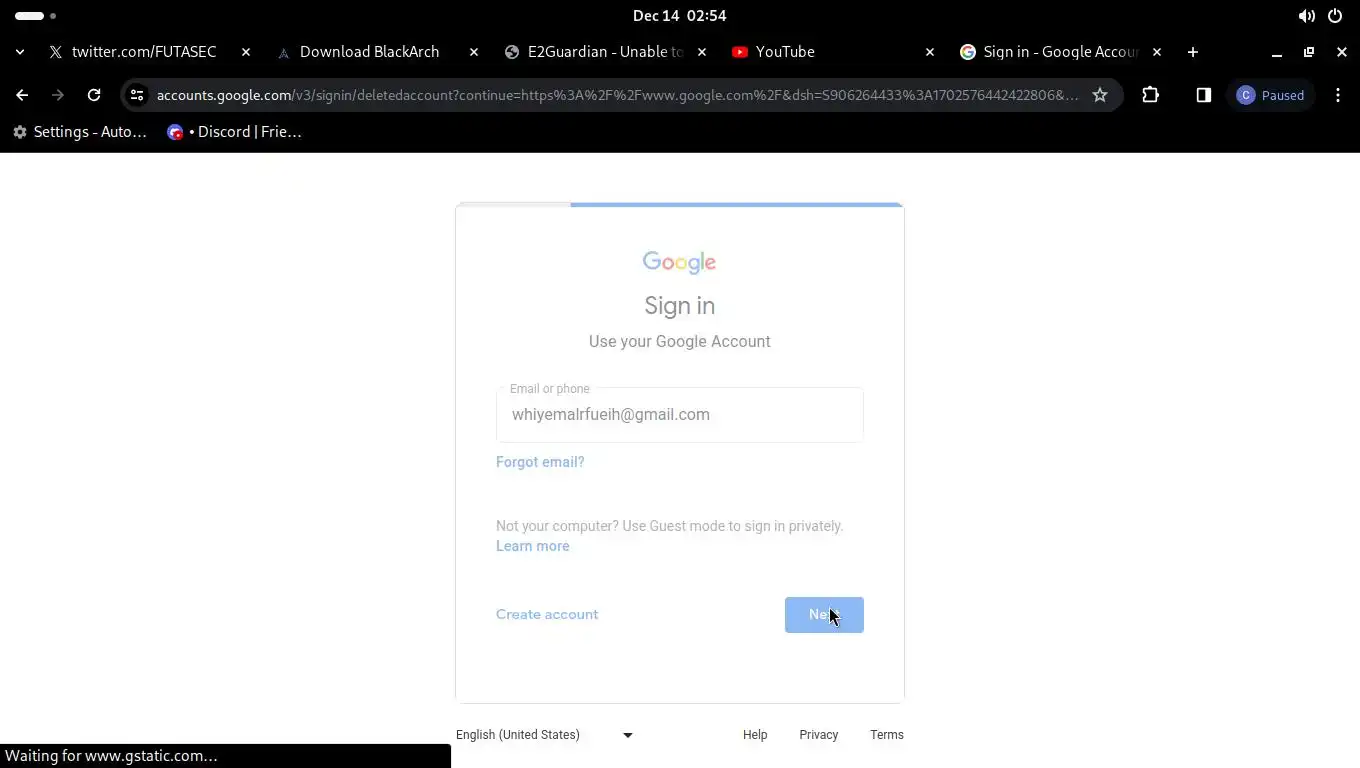
Task: Open a new tab with plus
Action: (x=1192, y=52)
